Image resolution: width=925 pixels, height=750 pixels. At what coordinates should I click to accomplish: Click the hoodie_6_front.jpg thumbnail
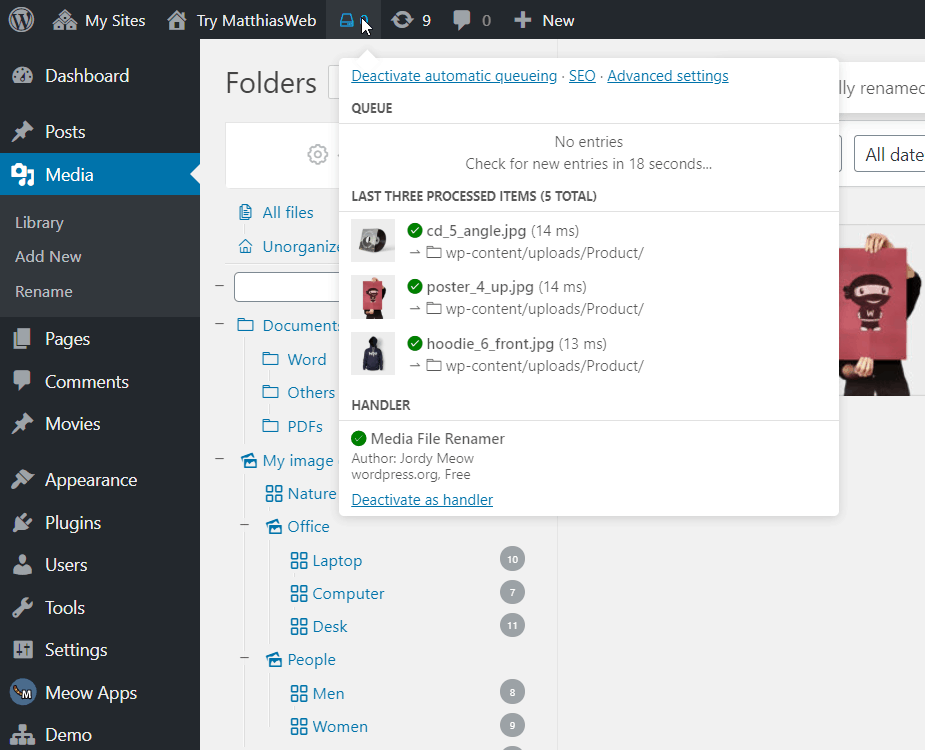click(x=373, y=354)
